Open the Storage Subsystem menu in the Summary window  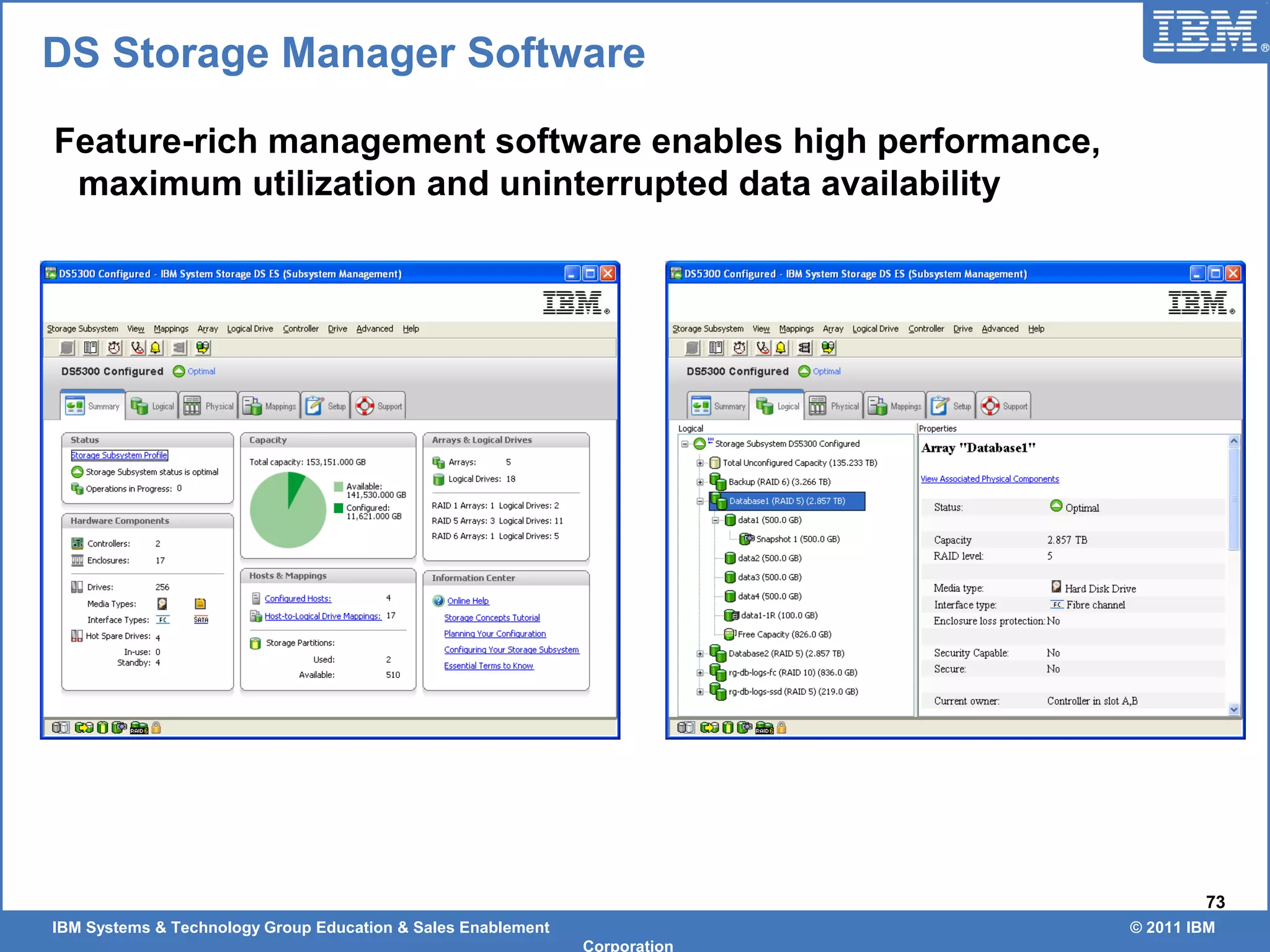click(82, 328)
